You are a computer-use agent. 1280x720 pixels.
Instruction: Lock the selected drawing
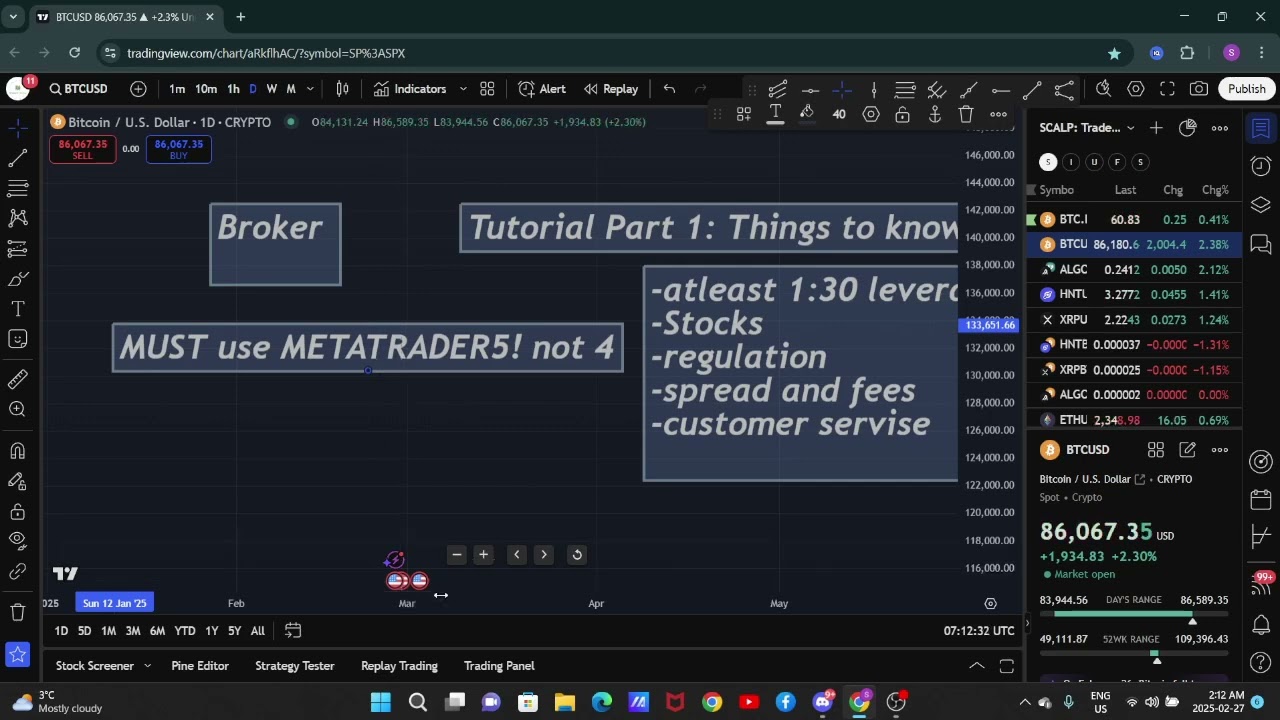click(x=903, y=114)
